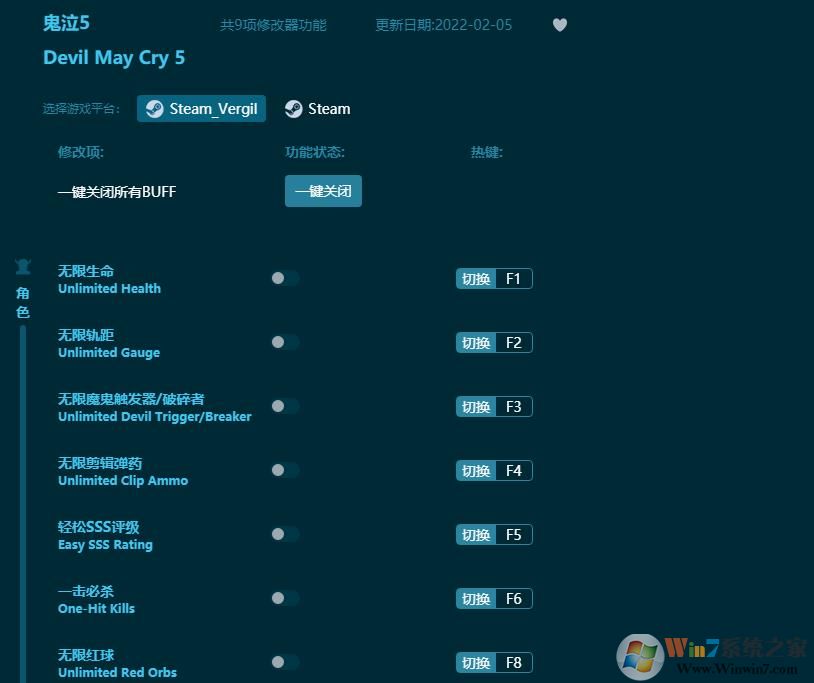Screen dimensions: 814x683
Task: Turn on Unlimited Clip Ammo switch
Action: [286, 470]
